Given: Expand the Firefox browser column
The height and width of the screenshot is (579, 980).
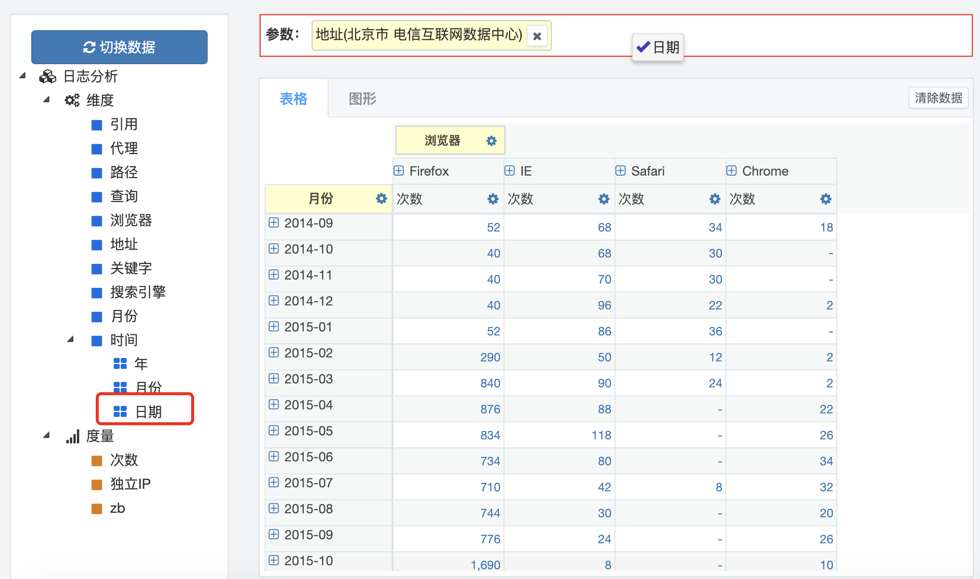Looking at the screenshot, I should (x=399, y=171).
